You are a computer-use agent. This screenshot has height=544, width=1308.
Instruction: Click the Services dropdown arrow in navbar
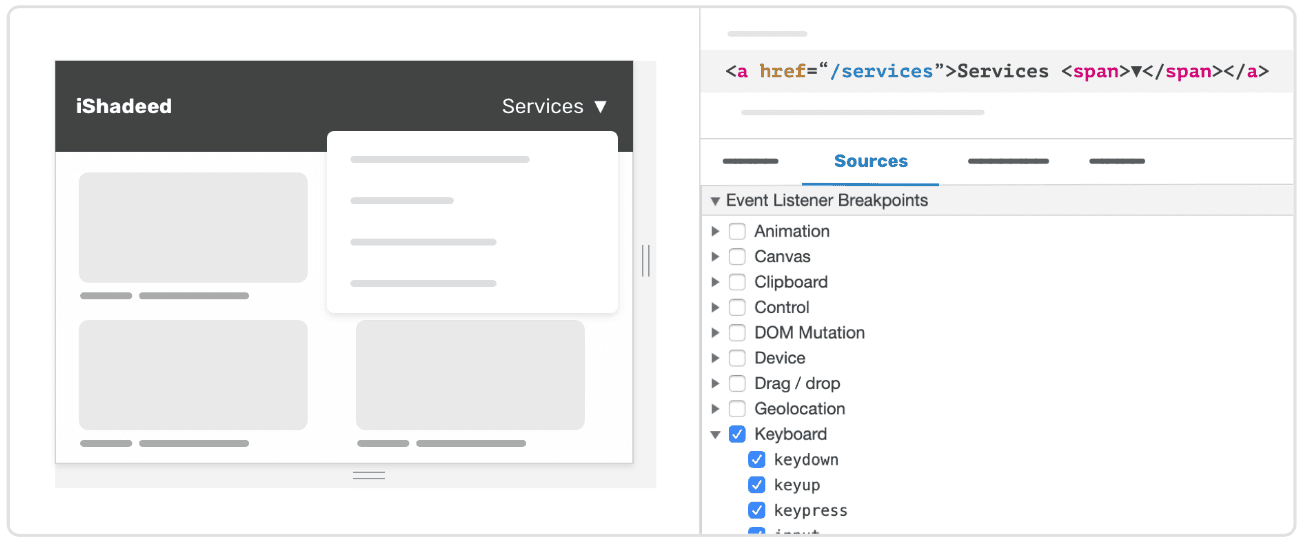pyautogui.click(x=600, y=107)
